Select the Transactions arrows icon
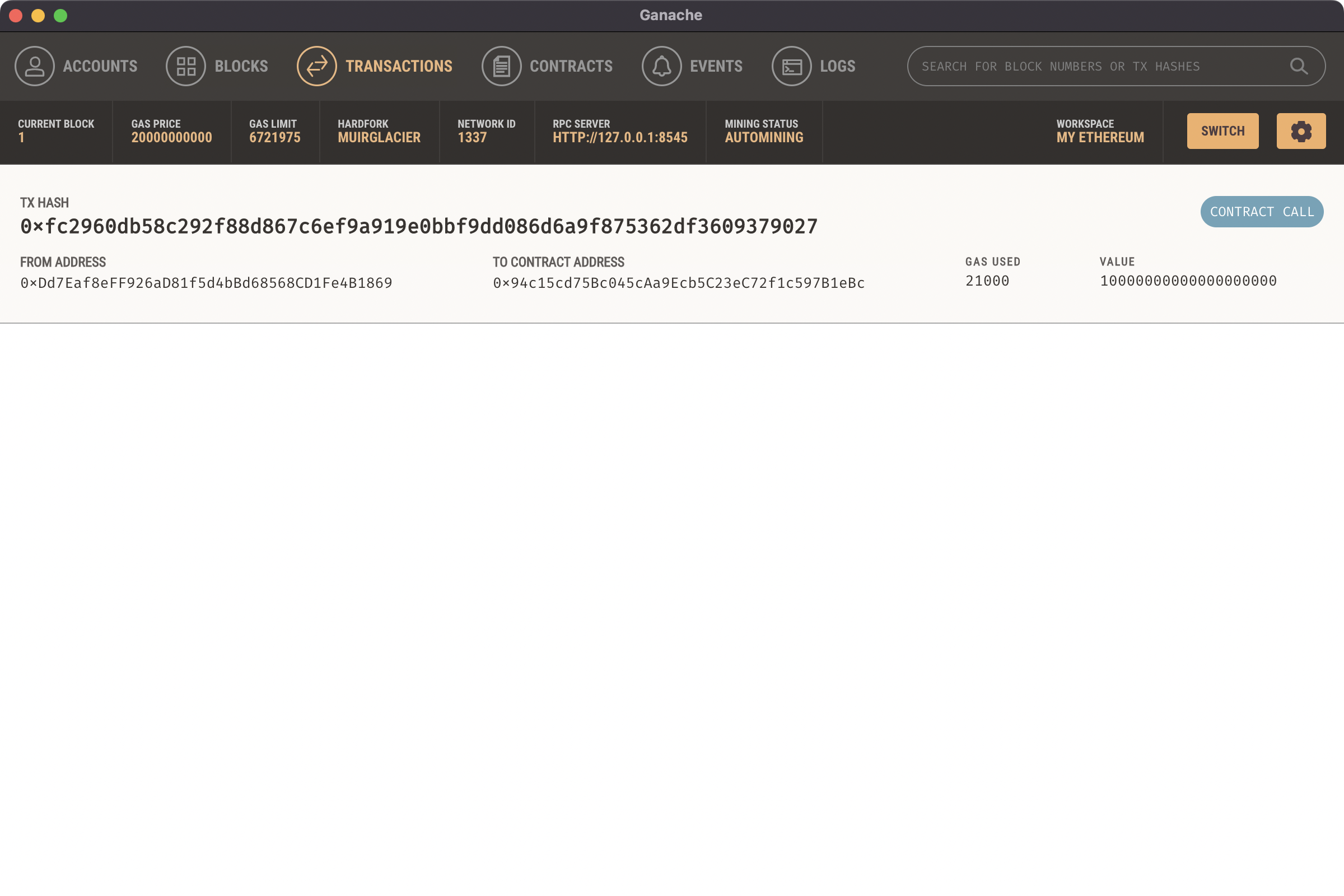 pos(316,66)
